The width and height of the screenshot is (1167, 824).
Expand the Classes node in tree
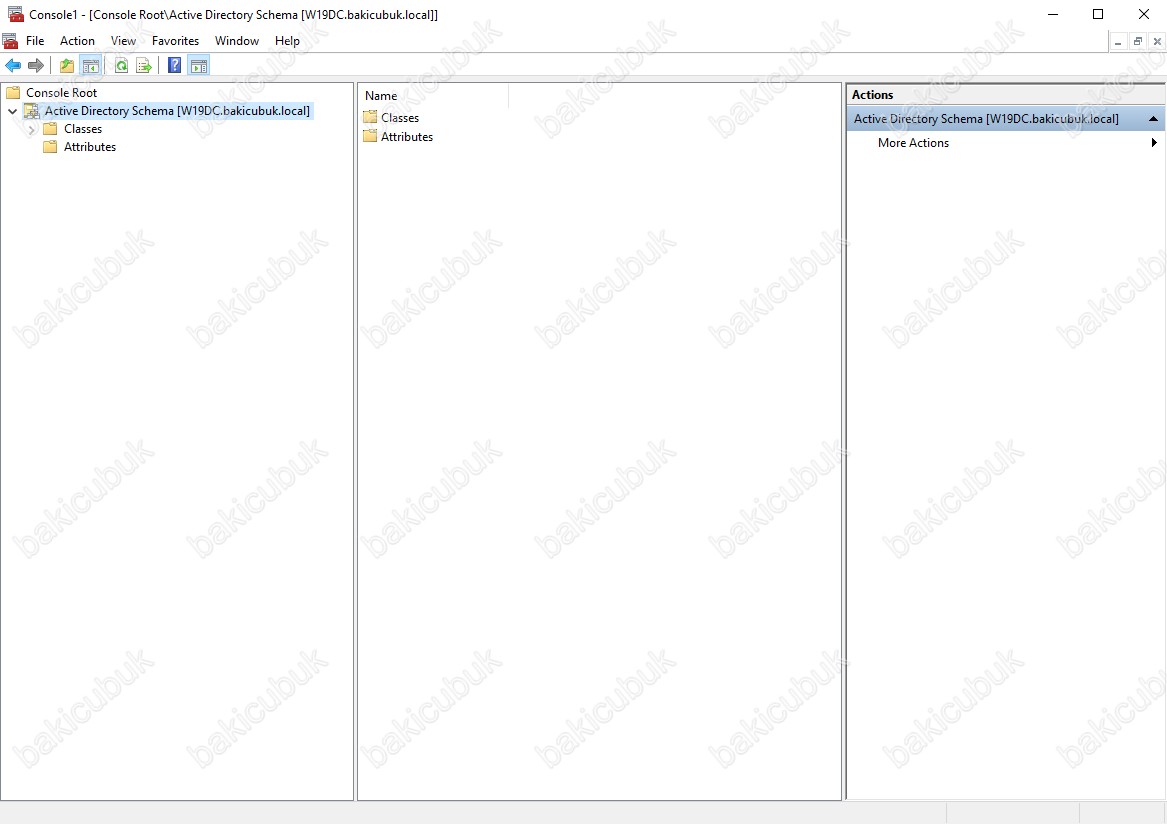pos(32,129)
